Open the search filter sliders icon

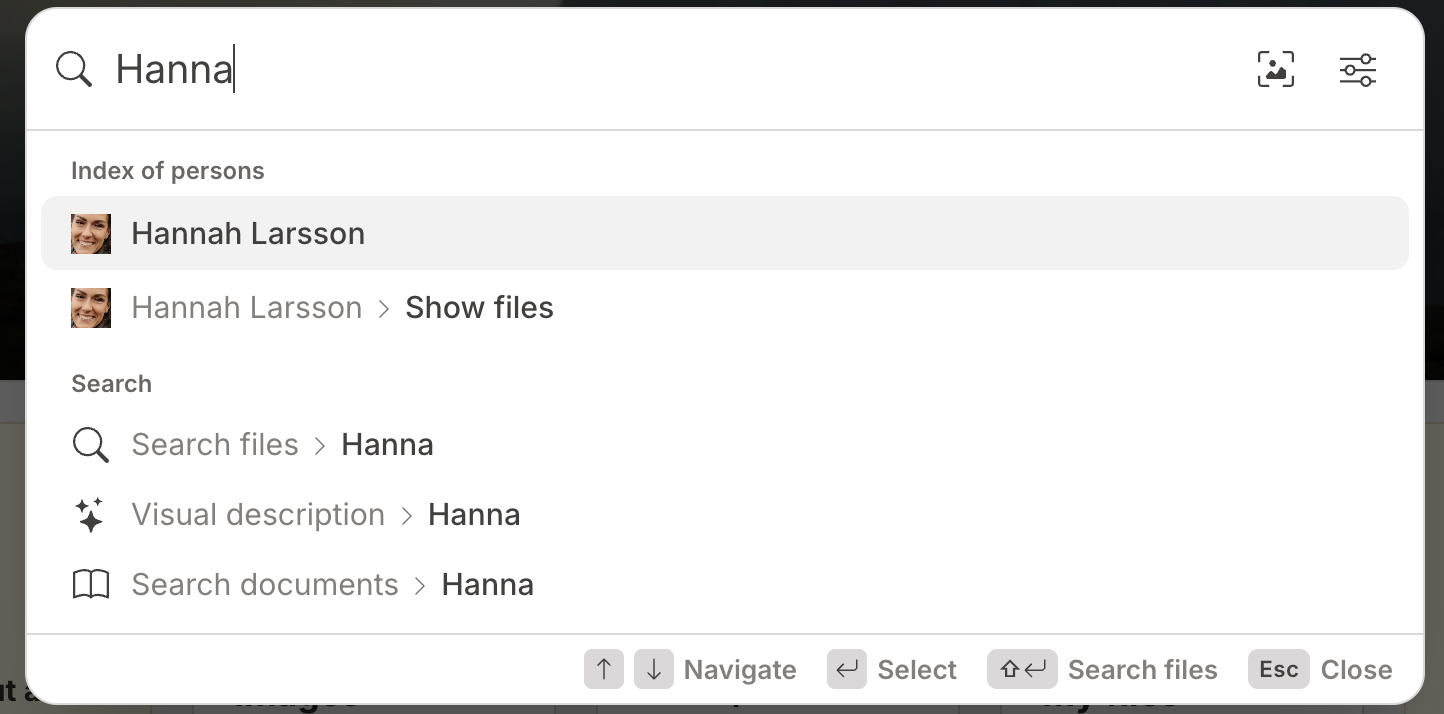click(x=1357, y=70)
